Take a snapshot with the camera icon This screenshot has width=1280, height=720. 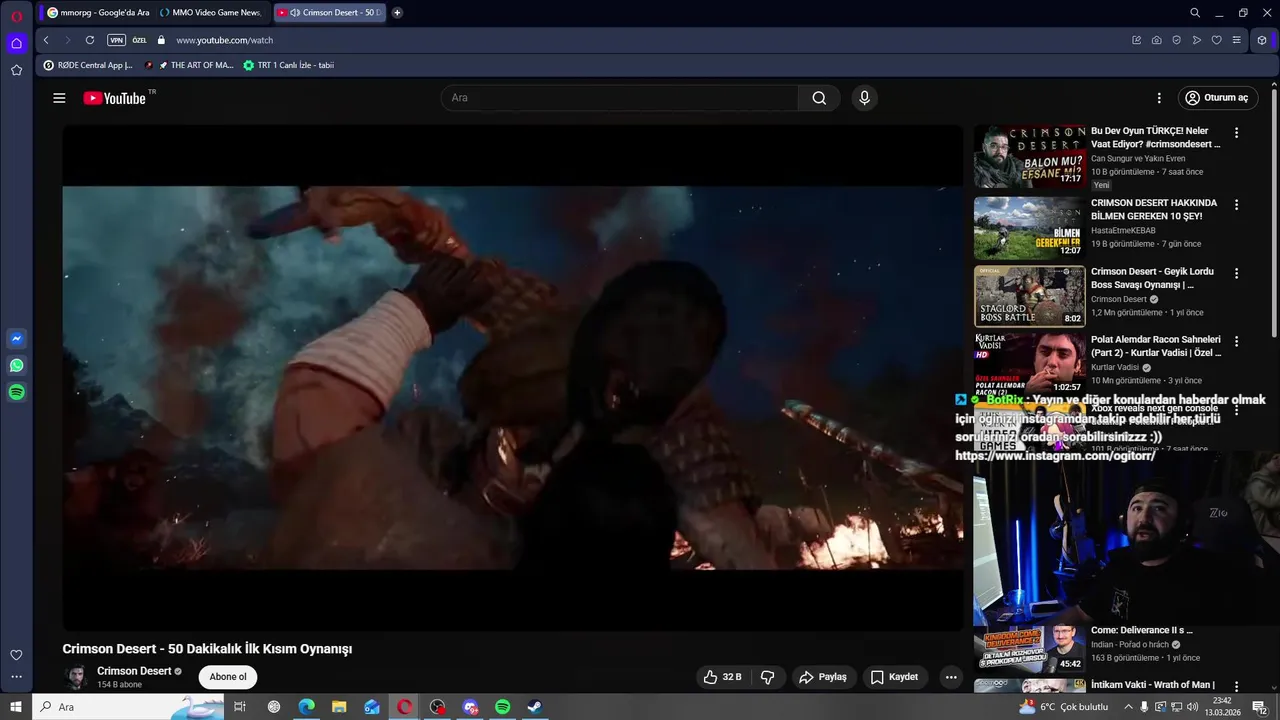[x=1156, y=40]
